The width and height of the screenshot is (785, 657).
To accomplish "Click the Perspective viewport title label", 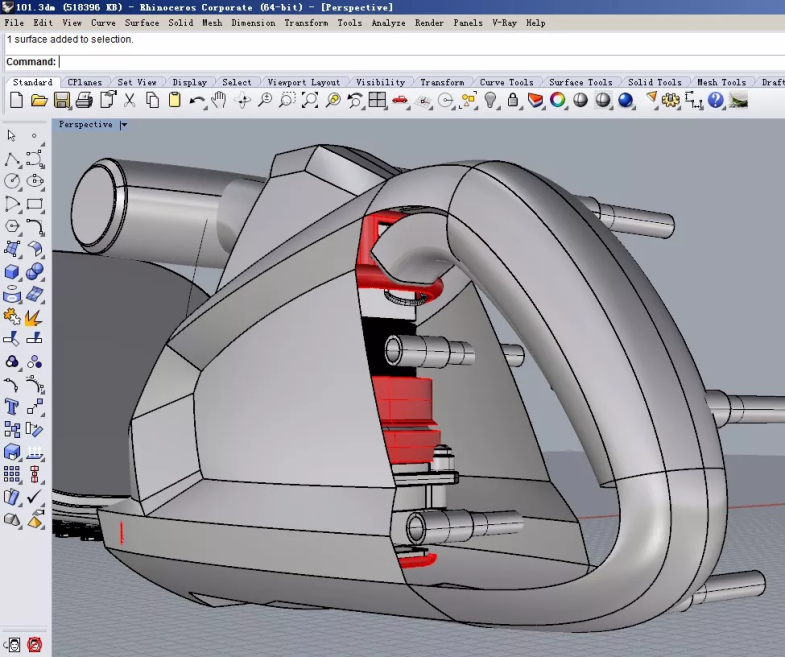I will tap(85, 125).
